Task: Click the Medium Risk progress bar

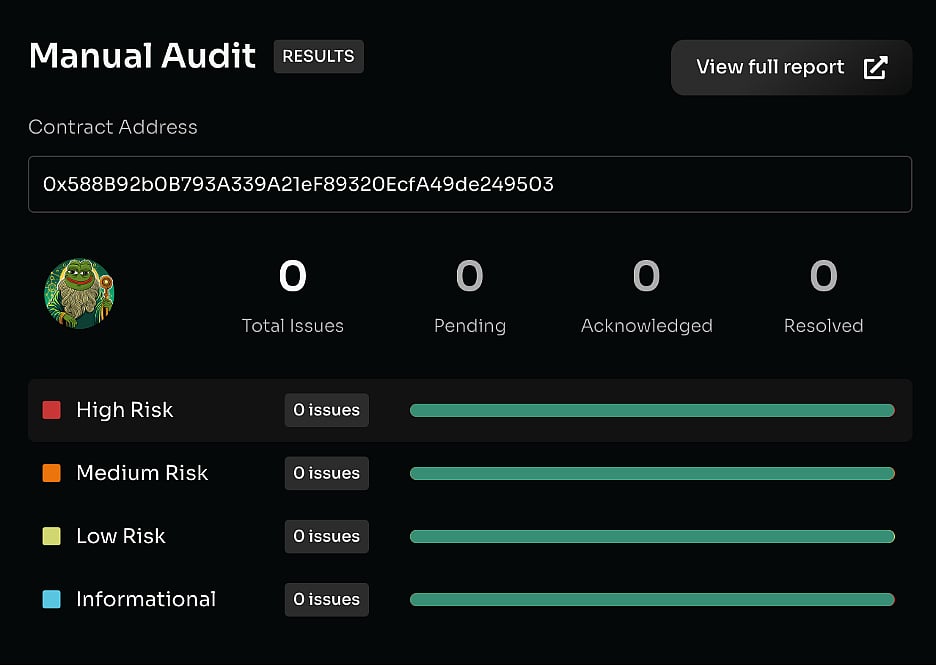Action: tap(651, 473)
